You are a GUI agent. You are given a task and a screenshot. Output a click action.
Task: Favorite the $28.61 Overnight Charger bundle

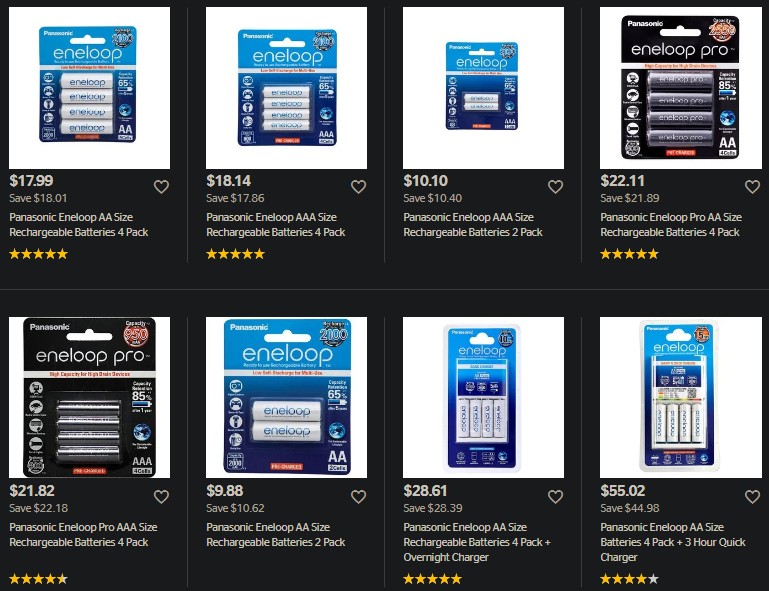coord(555,497)
